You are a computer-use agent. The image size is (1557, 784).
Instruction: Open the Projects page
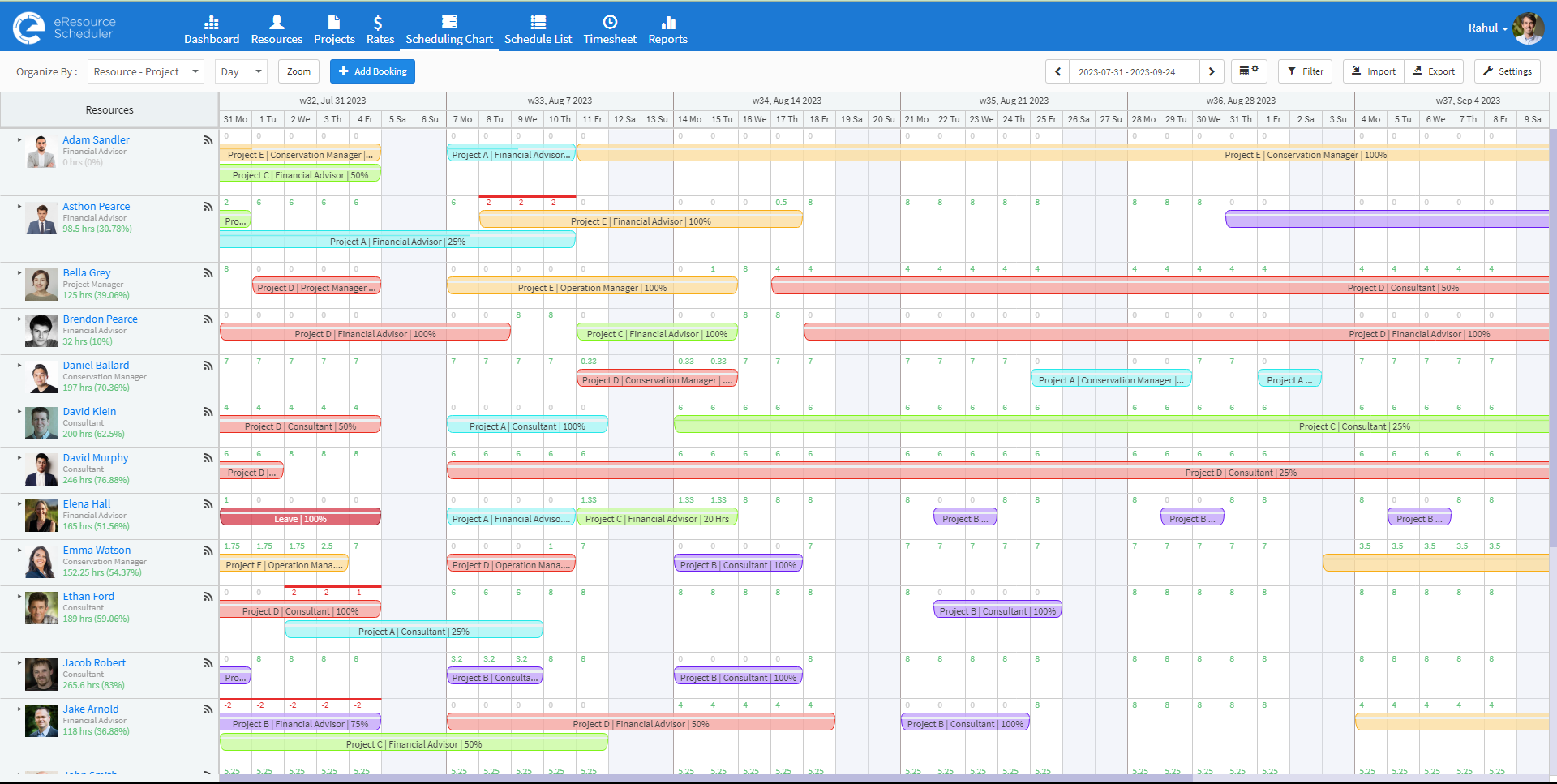click(334, 30)
